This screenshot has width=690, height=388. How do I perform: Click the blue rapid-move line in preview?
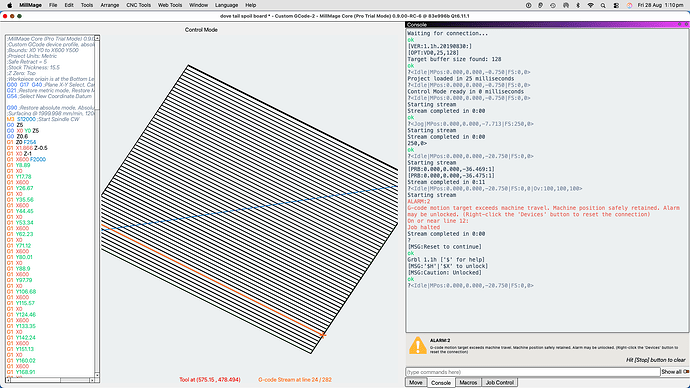pyautogui.click(x=250, y=208)
